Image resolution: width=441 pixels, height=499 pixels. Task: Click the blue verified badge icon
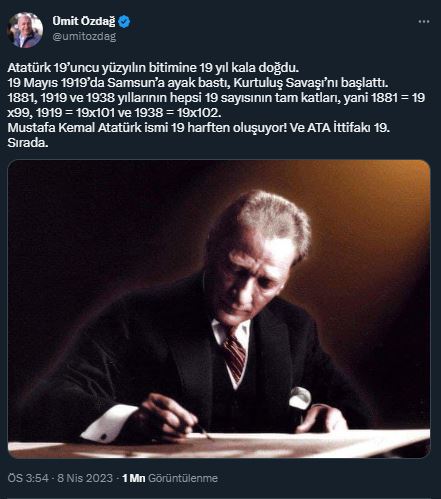124,22
